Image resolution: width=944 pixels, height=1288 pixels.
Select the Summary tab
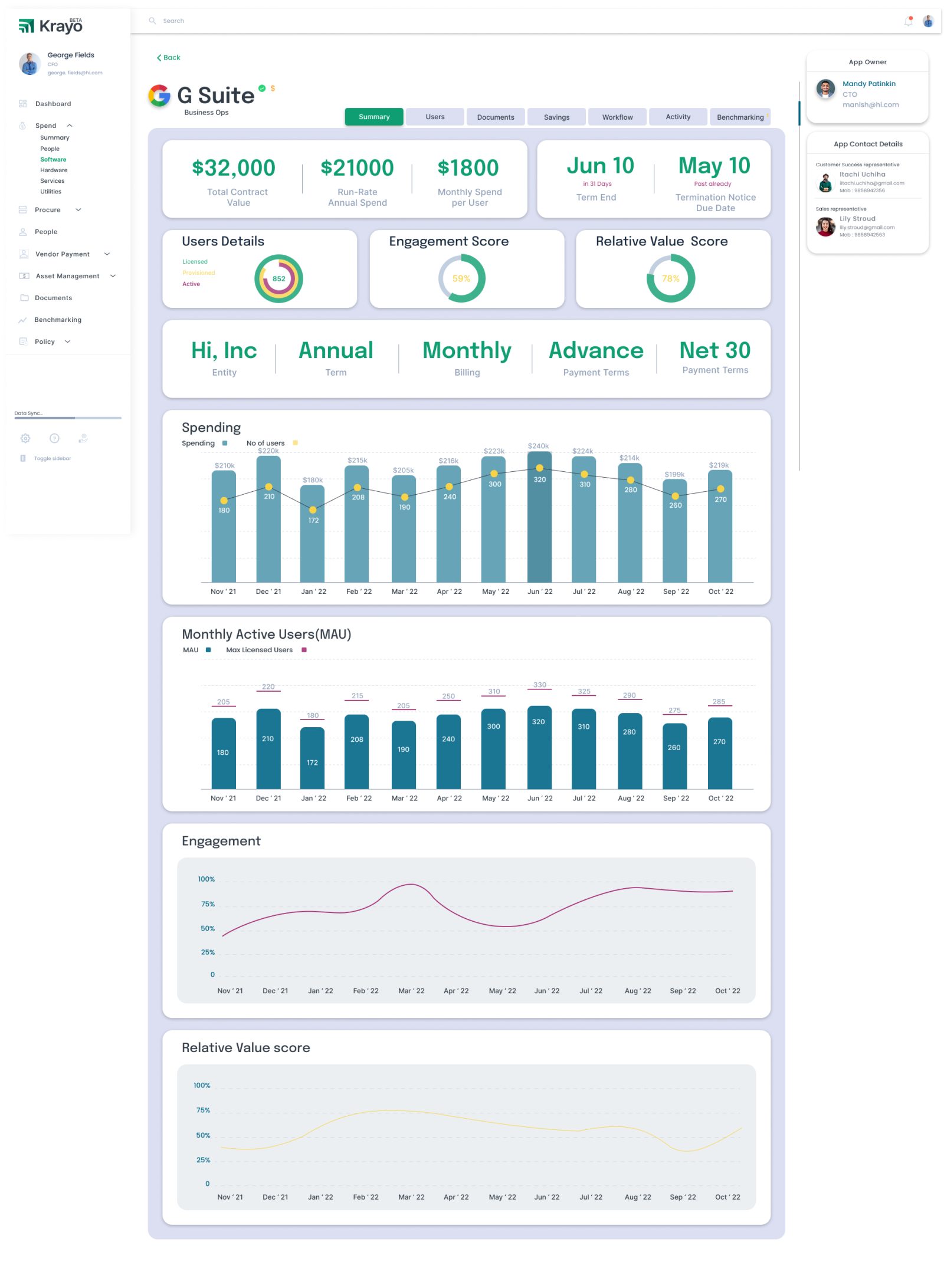[374, 117]
